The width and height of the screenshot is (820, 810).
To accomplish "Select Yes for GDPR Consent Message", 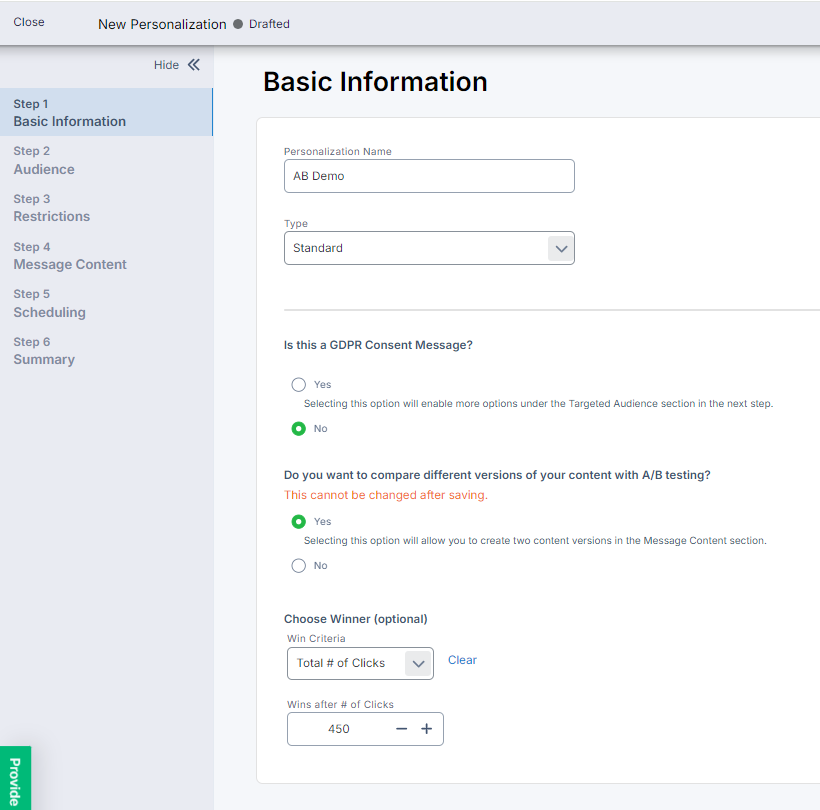I will (x=298, y=385).
